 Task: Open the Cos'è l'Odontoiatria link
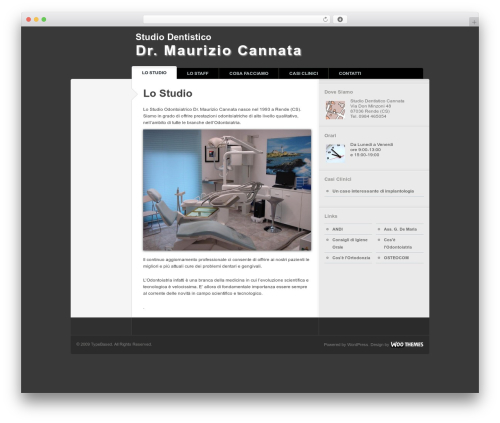398,243
